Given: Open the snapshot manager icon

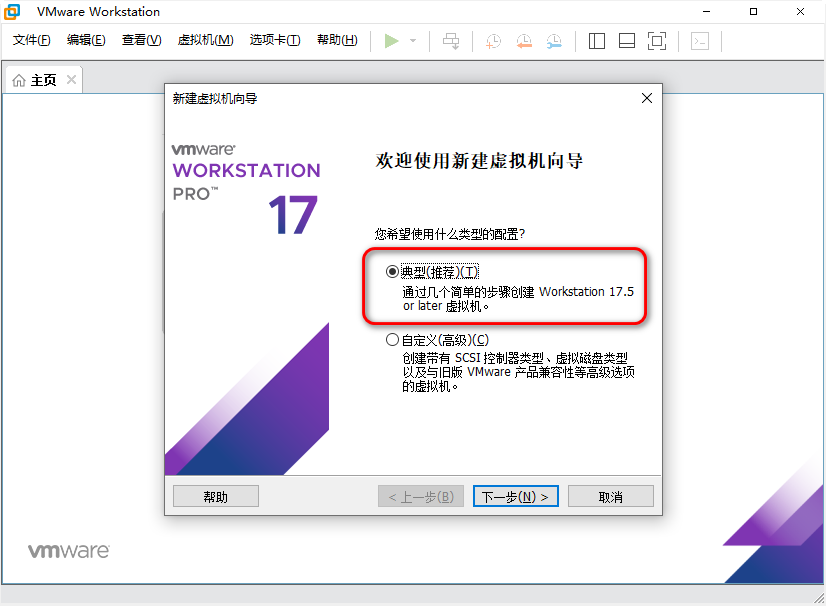Looking at the screenshot, I should [x=554, y=41].
